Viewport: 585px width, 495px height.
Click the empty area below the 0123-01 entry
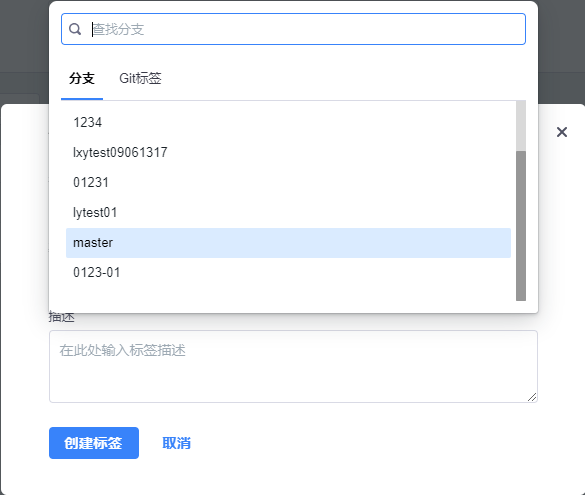[288, 295]
